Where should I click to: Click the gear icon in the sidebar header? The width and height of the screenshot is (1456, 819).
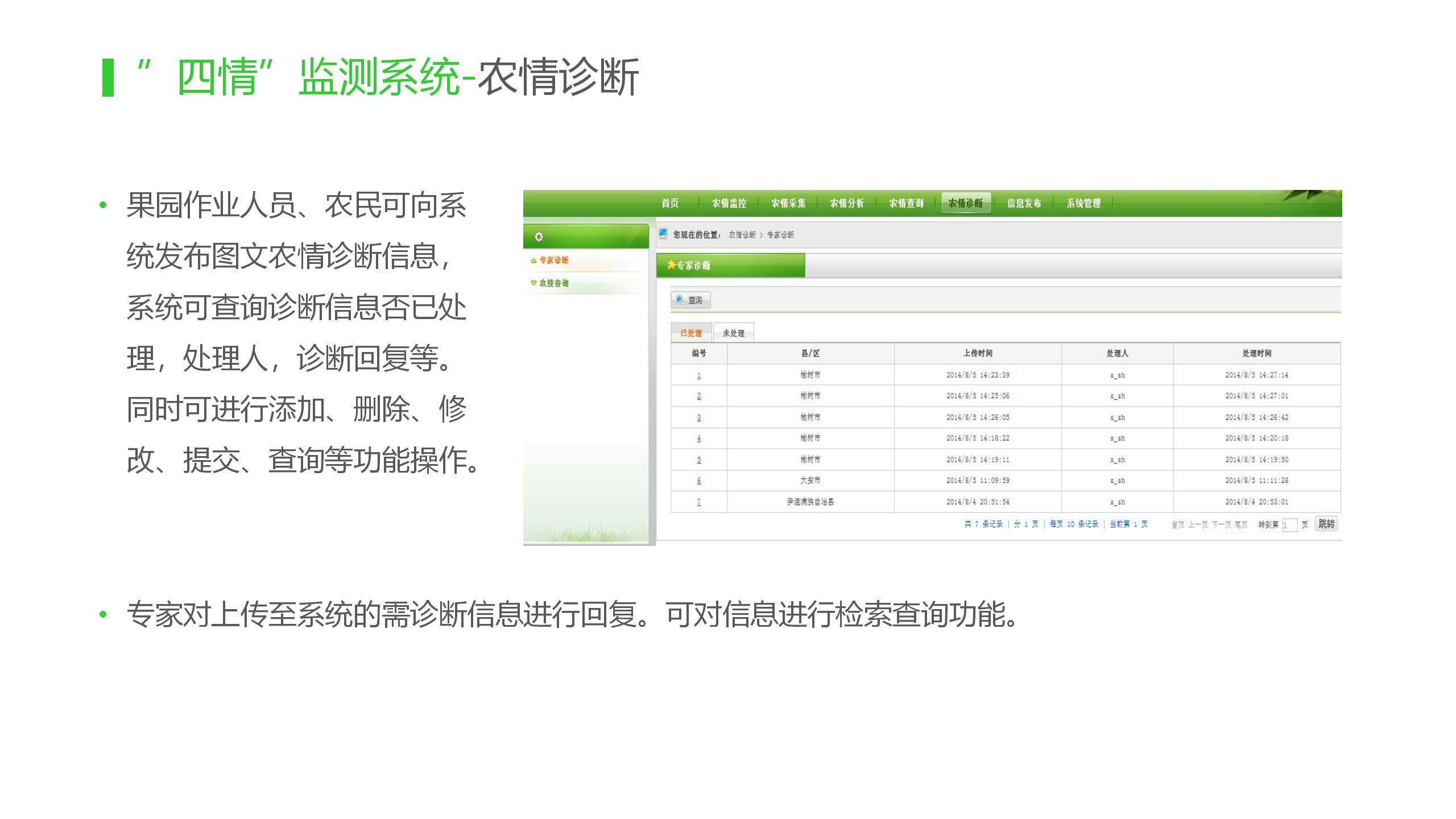[539, 237]
